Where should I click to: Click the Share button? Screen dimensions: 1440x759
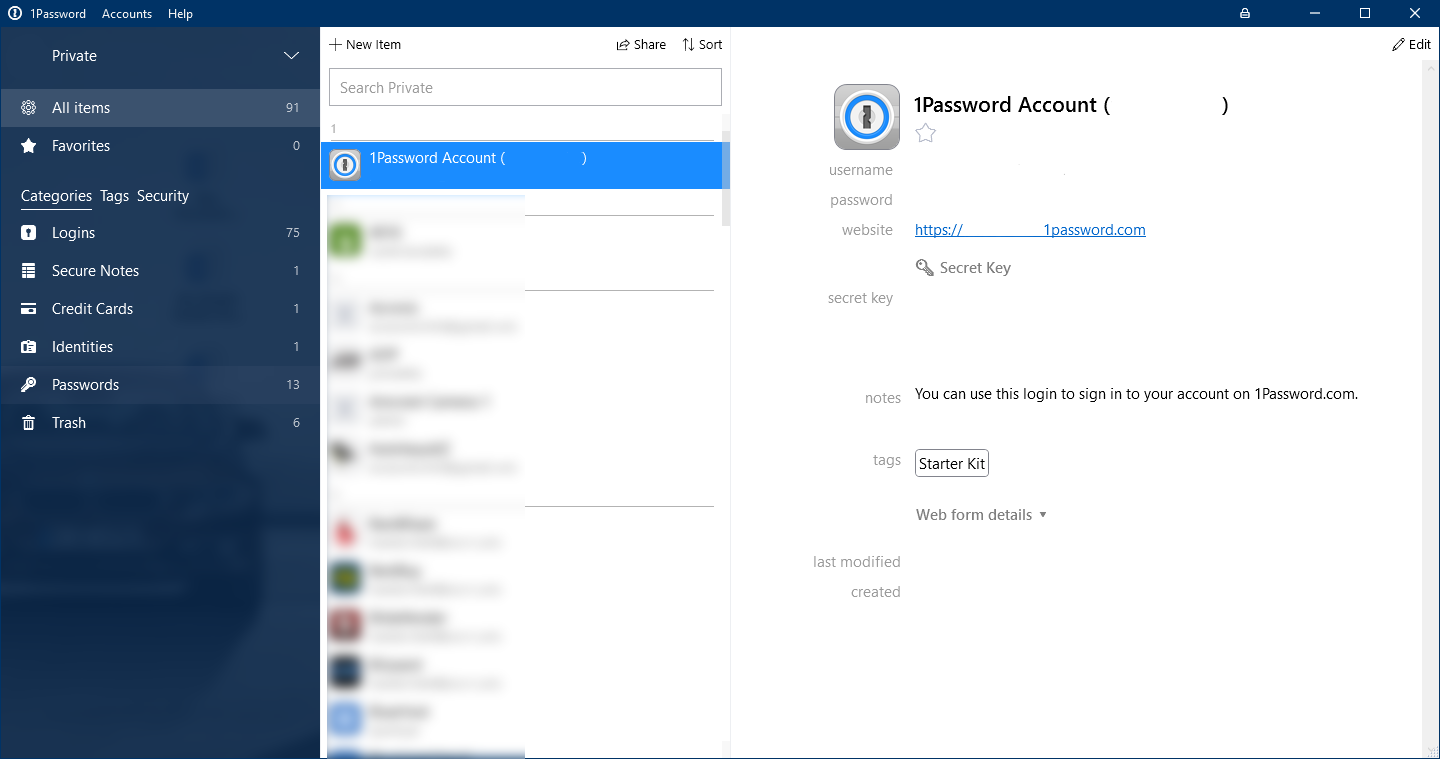(641, 45)
